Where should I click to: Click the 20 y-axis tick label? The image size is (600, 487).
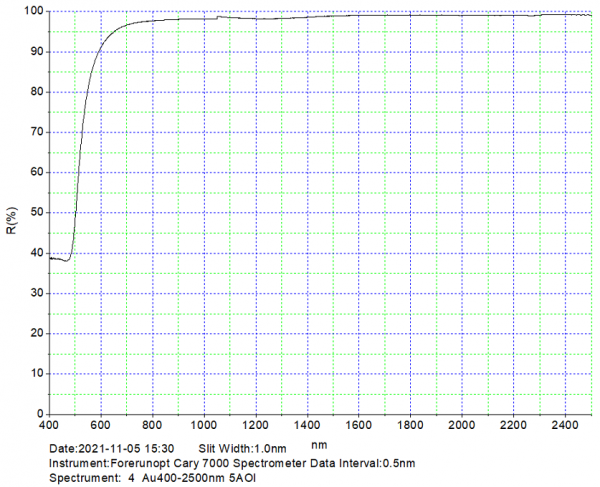pyautogui.click(x=35, y=333)
